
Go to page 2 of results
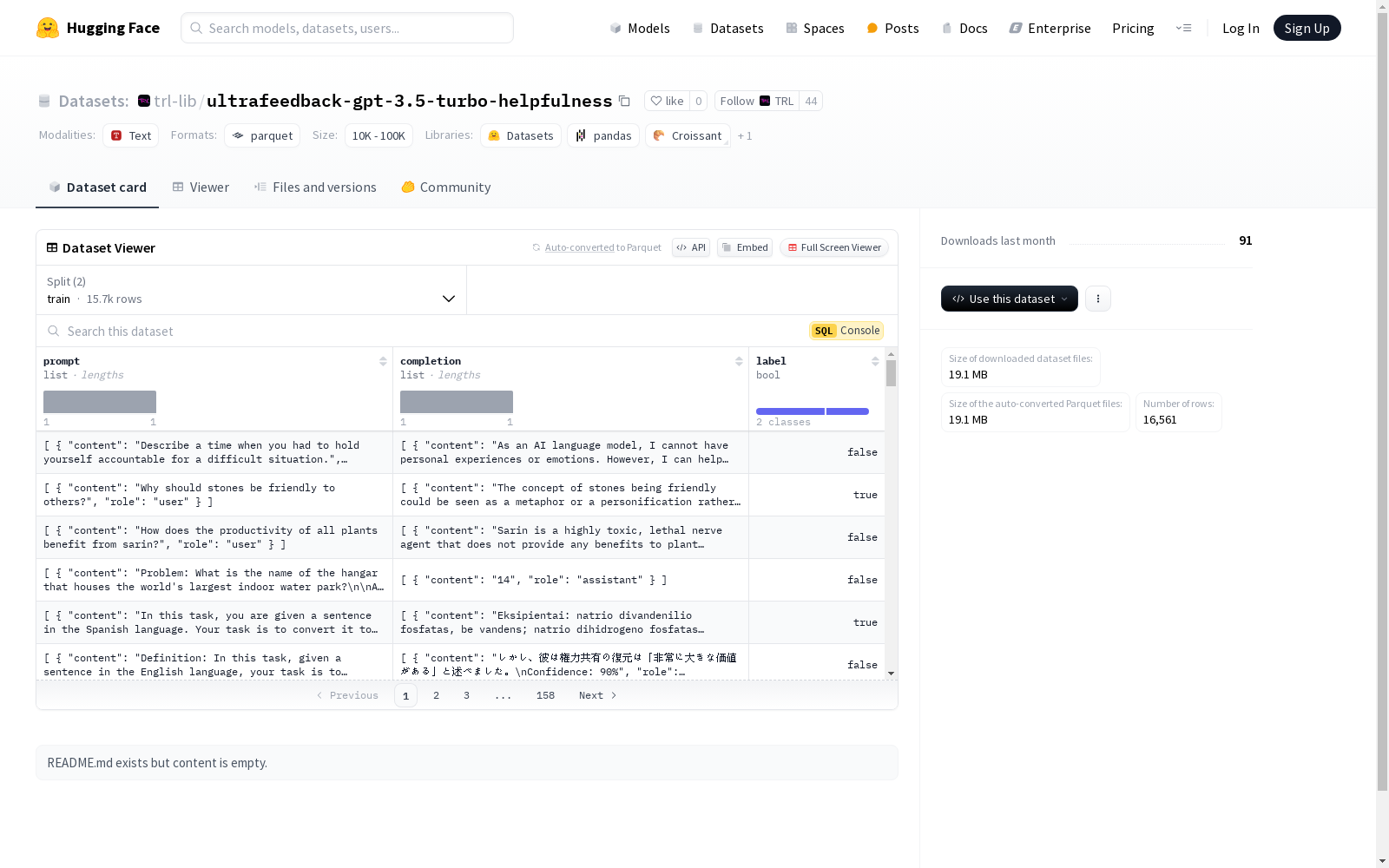pyautogui.click(x=436, y=695)
